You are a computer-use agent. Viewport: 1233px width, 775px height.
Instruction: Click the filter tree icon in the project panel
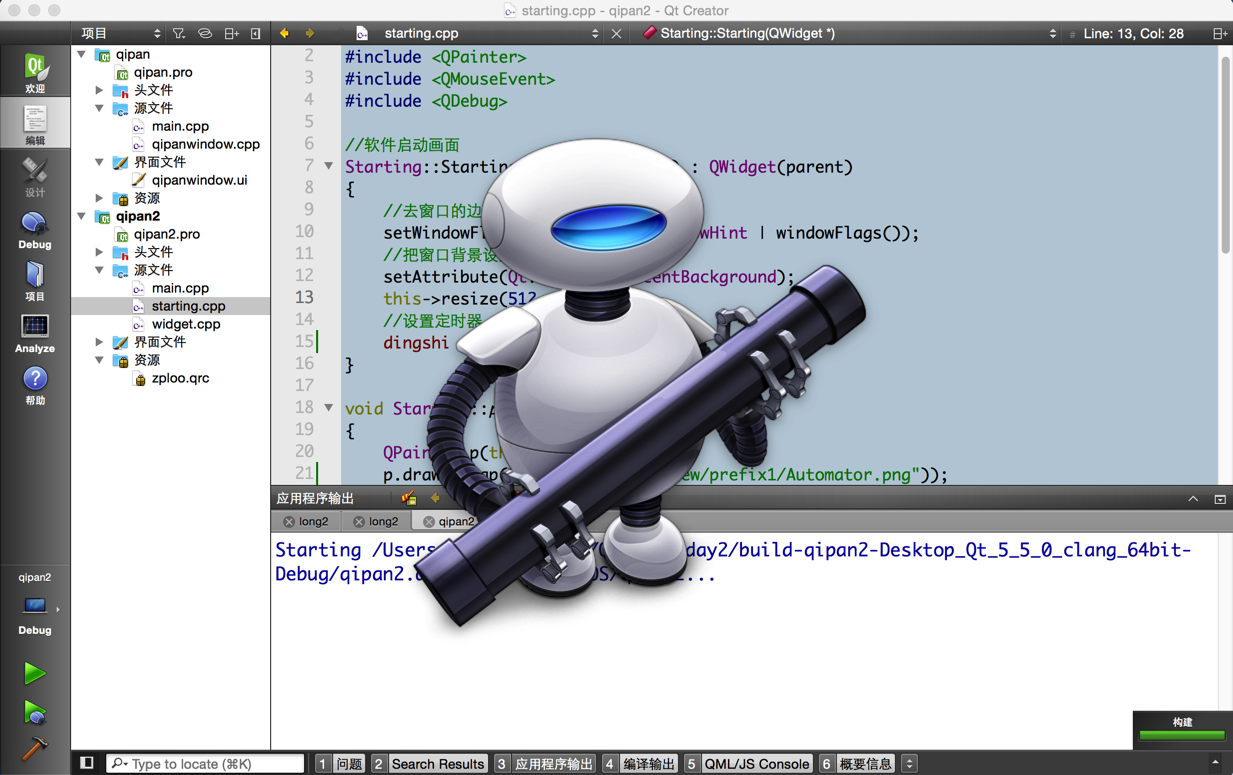point(179,33)
